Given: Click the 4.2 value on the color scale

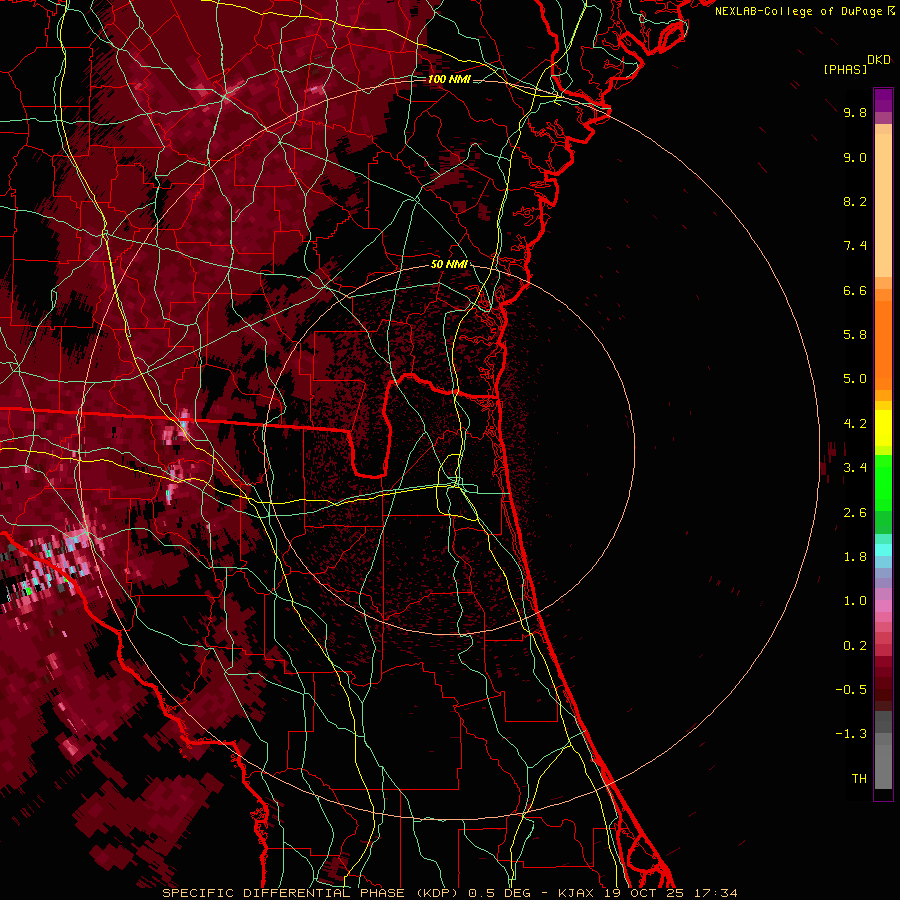Looking at the screenshot, I should [855, 424].
